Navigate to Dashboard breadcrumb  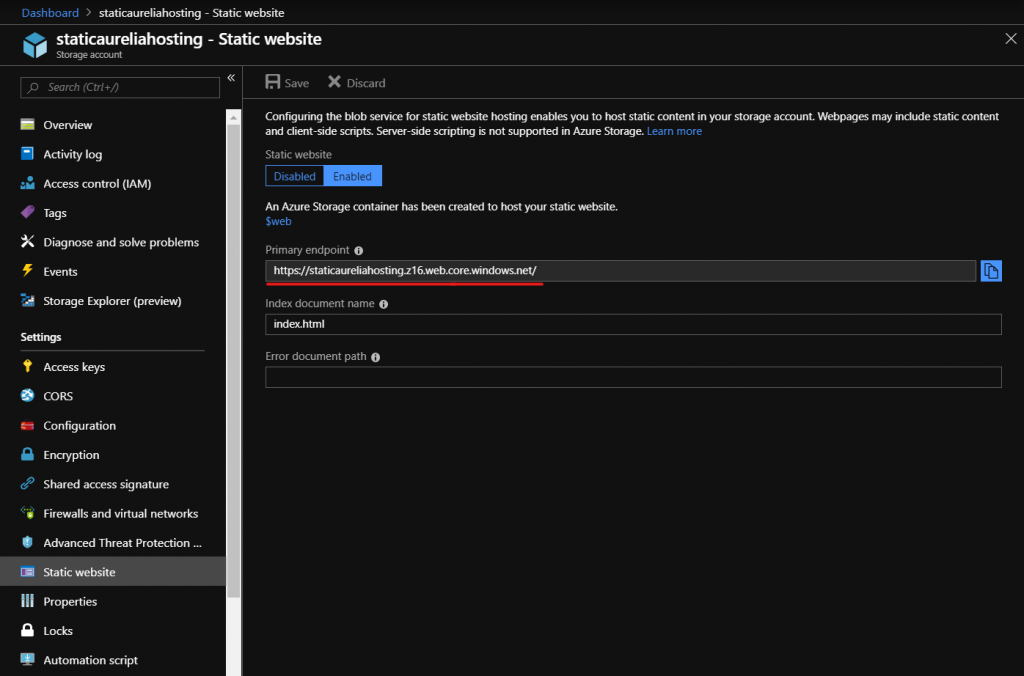pyautogui.click(x=50, y=13)
